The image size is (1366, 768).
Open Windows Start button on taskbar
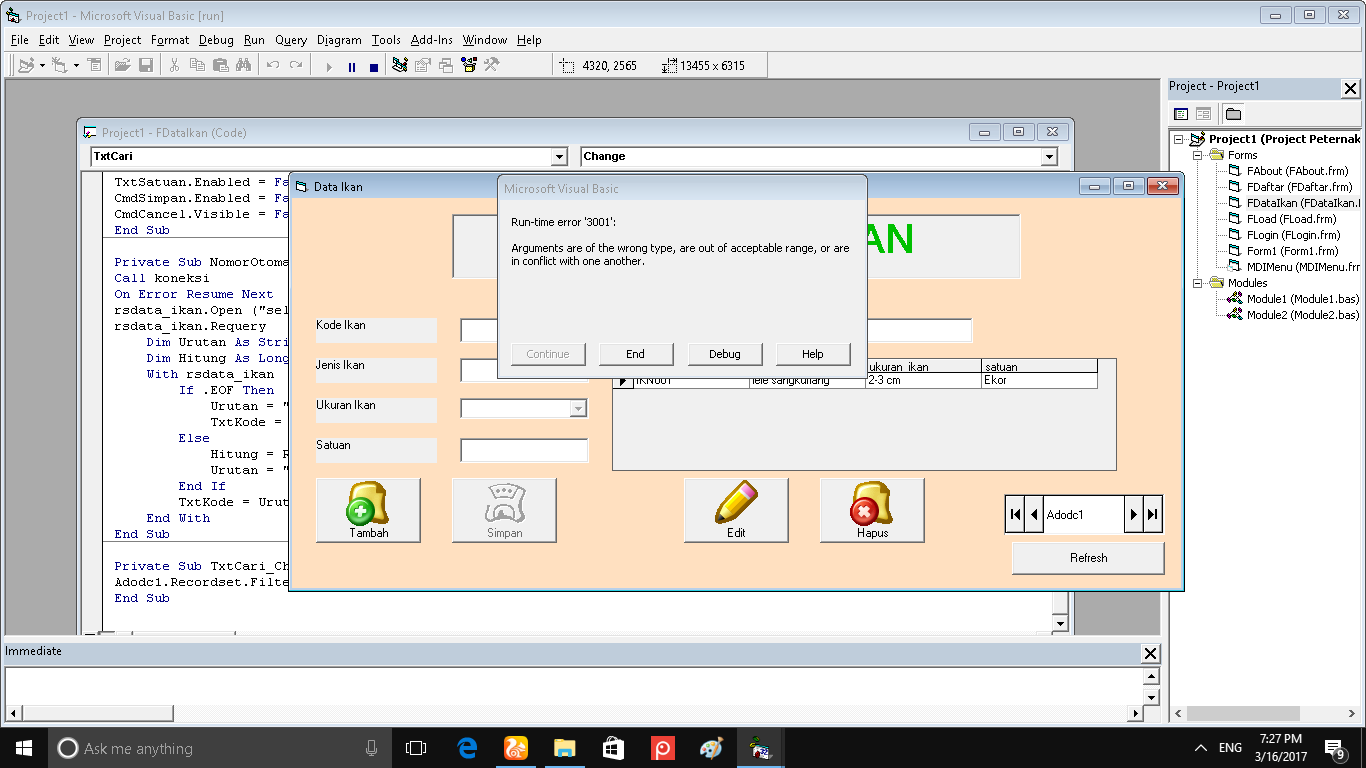pyautogui.click(x=24, y=748)
